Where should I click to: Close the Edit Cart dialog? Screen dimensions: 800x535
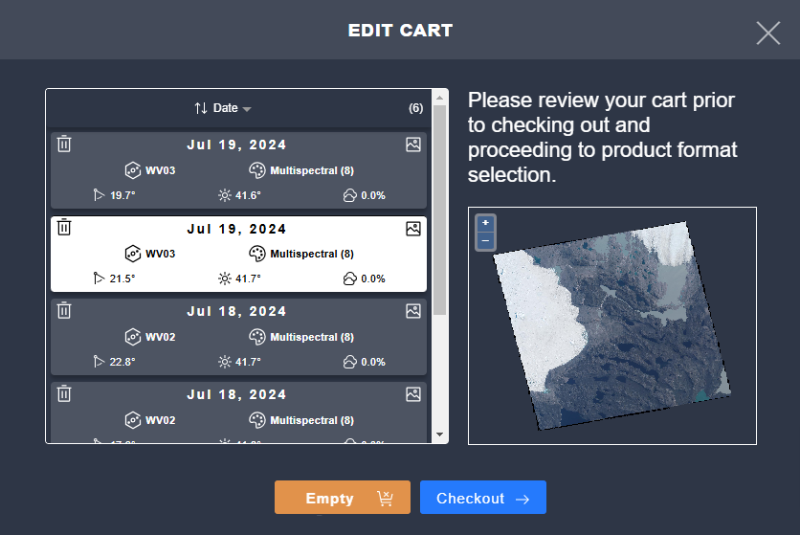(x=768, y=33)
